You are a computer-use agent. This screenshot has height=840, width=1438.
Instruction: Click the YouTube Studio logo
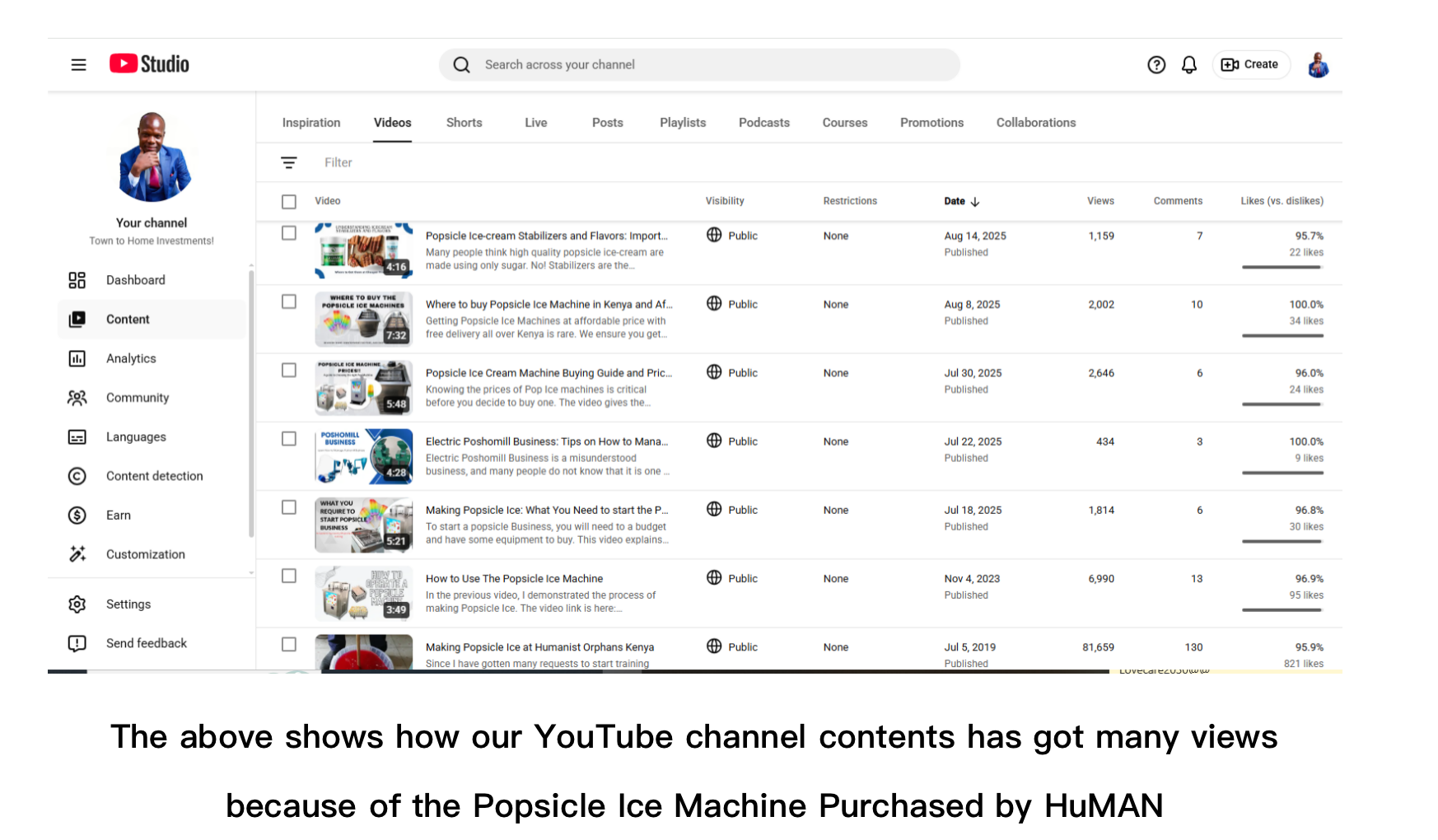click(x=149, y=64)
